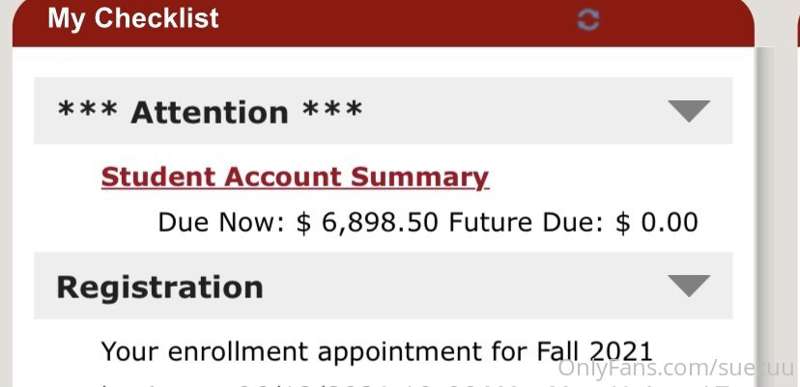Click the checklist panel vertical scrollbar
The width and height of the screenshot is (800, 387).
[x=764, y=217]
